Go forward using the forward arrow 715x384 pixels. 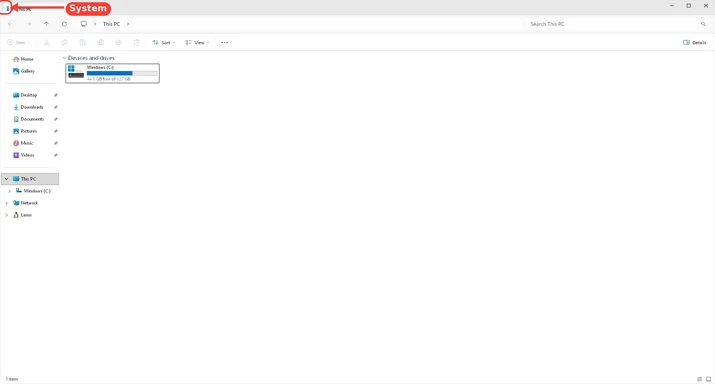tap(28, 24)
